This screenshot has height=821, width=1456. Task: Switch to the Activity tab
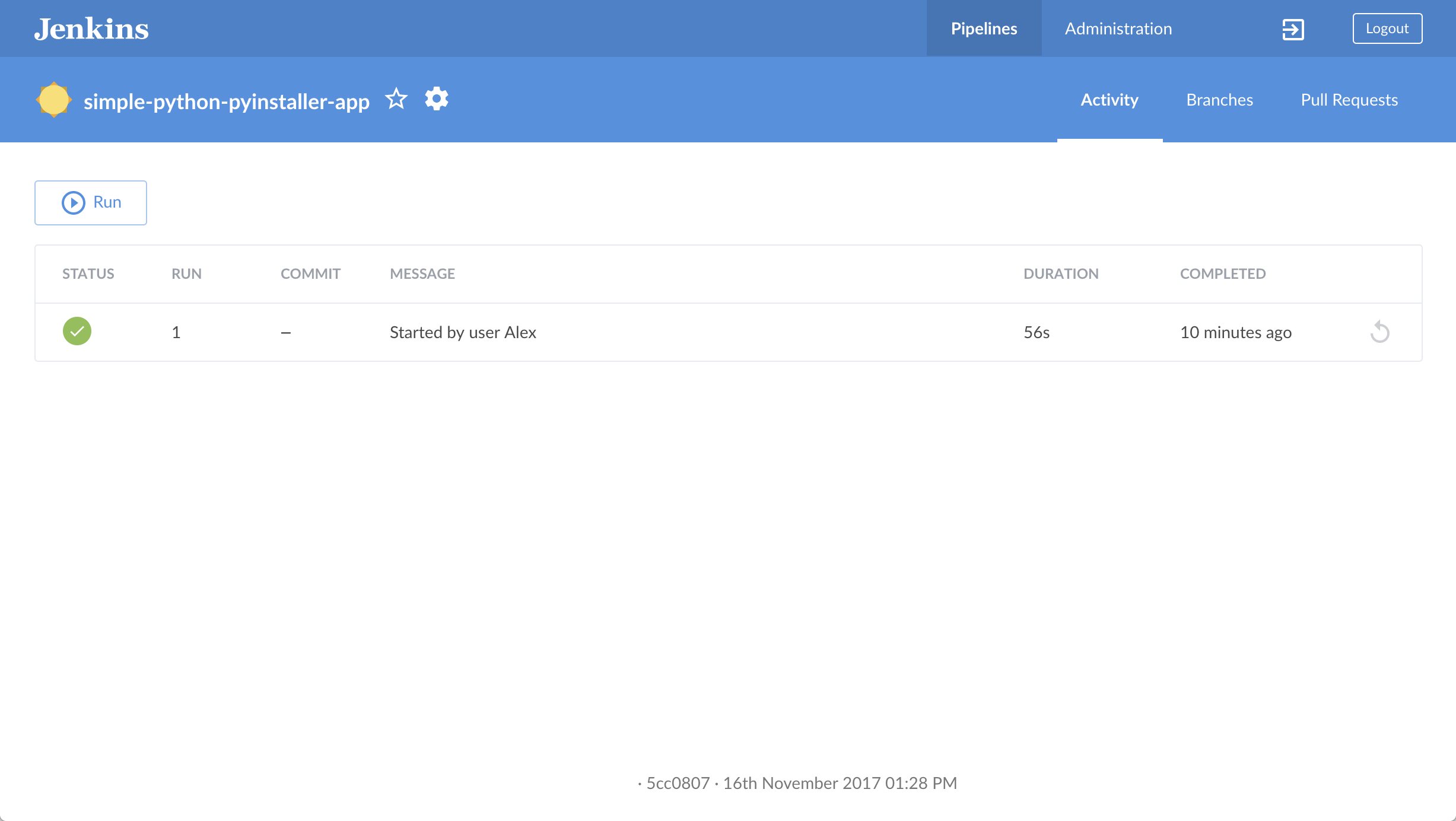coord(1110,100)
